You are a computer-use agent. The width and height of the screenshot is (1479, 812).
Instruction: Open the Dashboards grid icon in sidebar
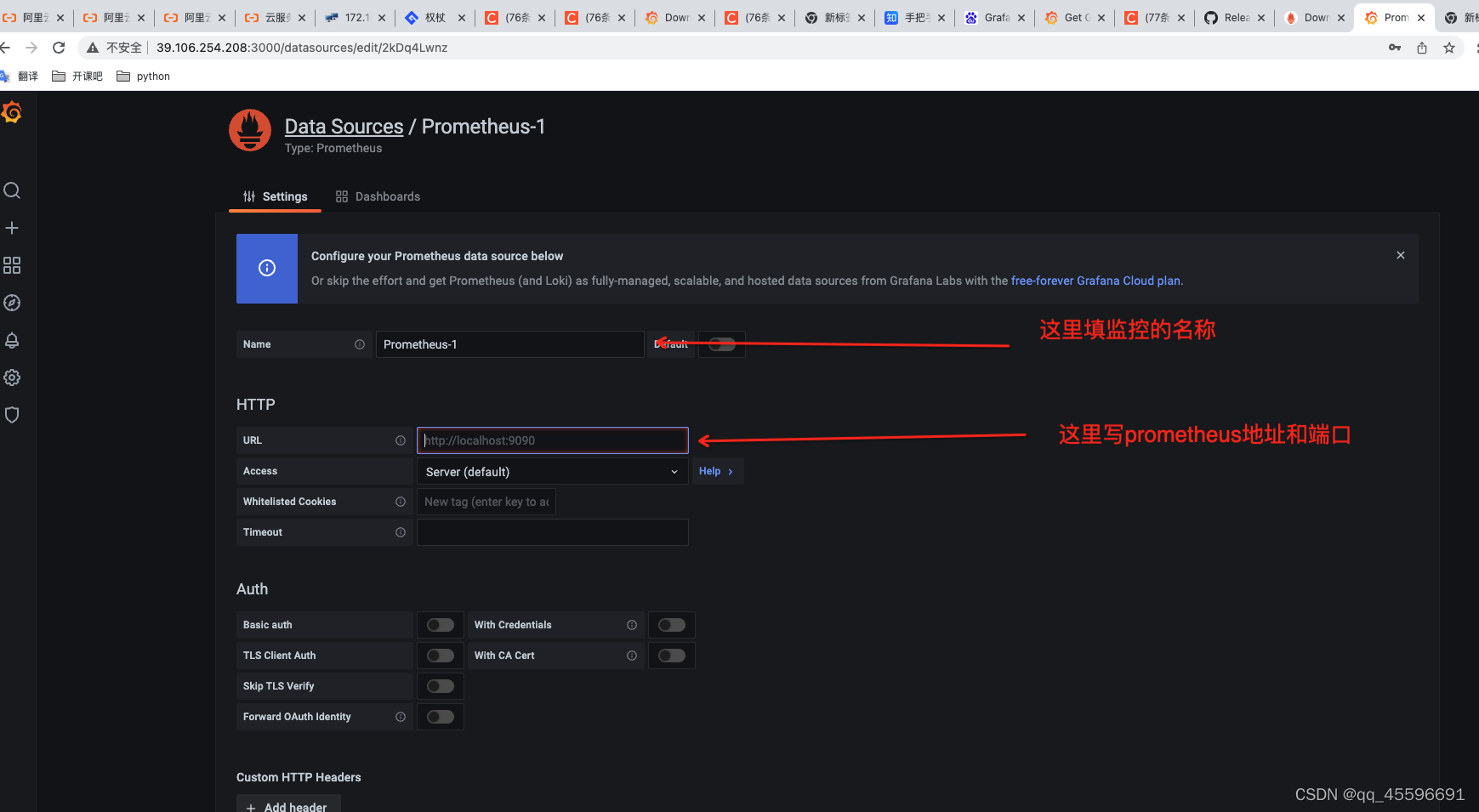12,265
